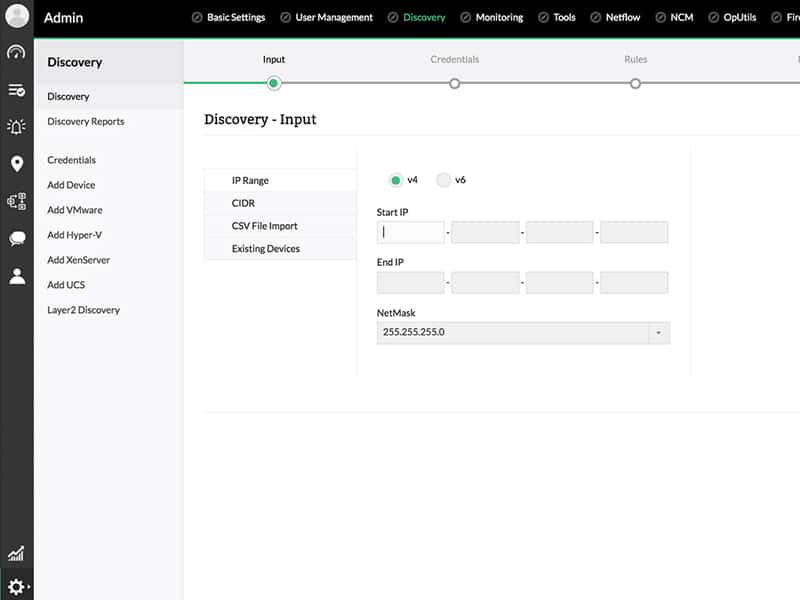The image size is (800, 600).
Task: Open the Monitoring menu in top bar
Action: click(491, 17)
